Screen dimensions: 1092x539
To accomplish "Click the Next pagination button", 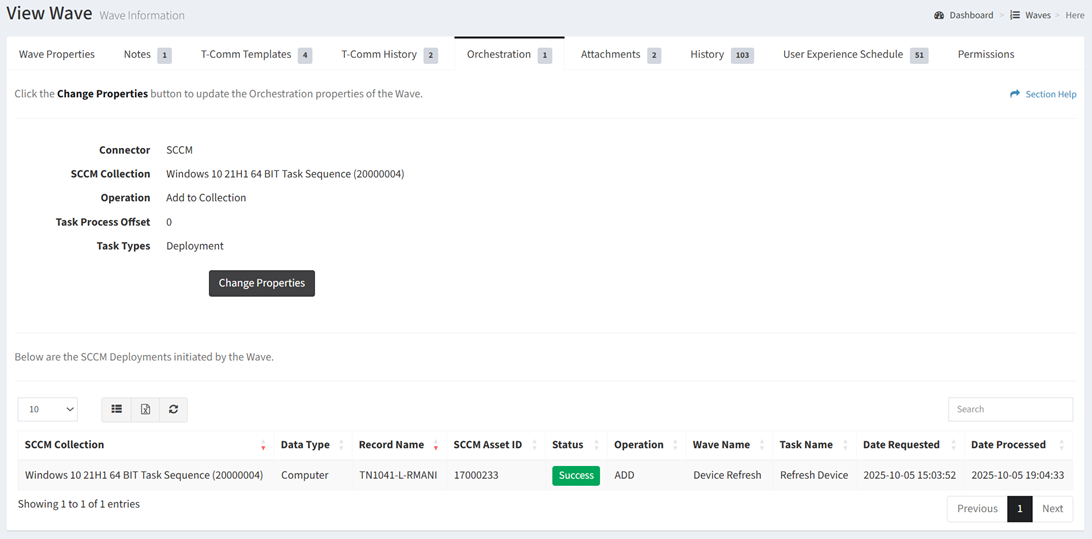I will 1052,508.
